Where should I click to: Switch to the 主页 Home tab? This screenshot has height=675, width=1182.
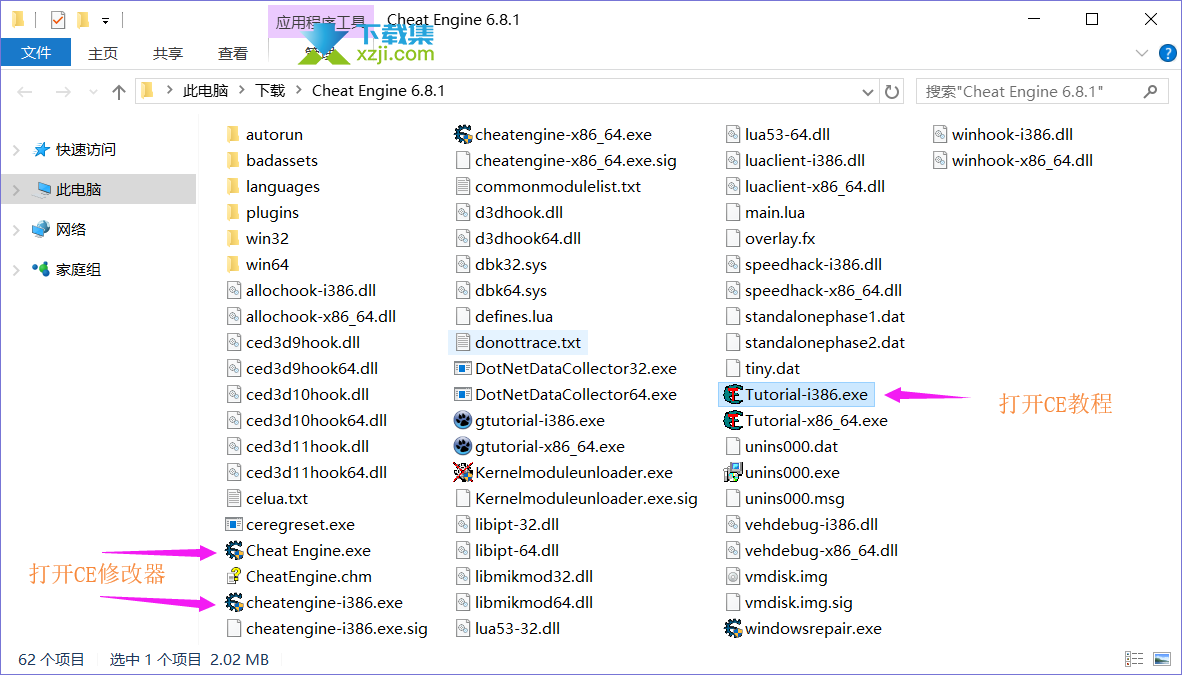(103, 53)
